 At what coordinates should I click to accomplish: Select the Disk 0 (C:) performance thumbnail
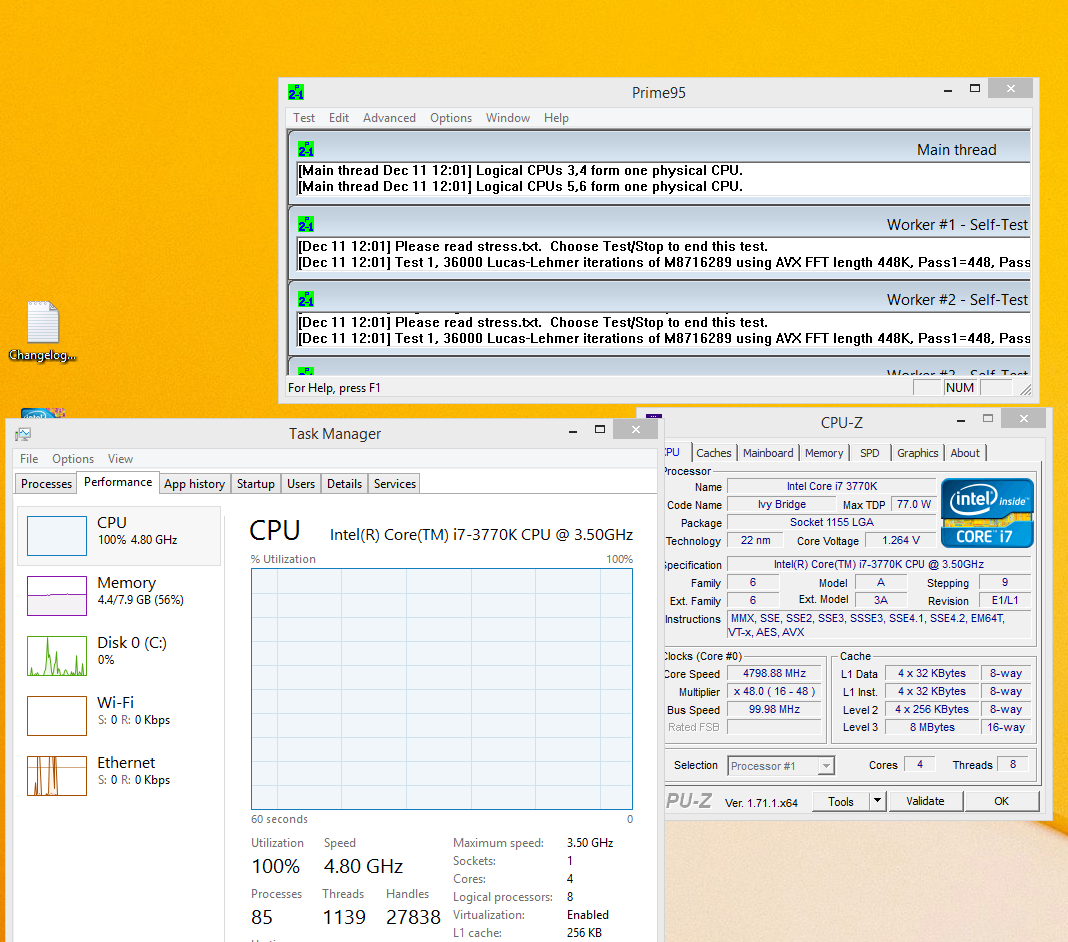[57, 655]
